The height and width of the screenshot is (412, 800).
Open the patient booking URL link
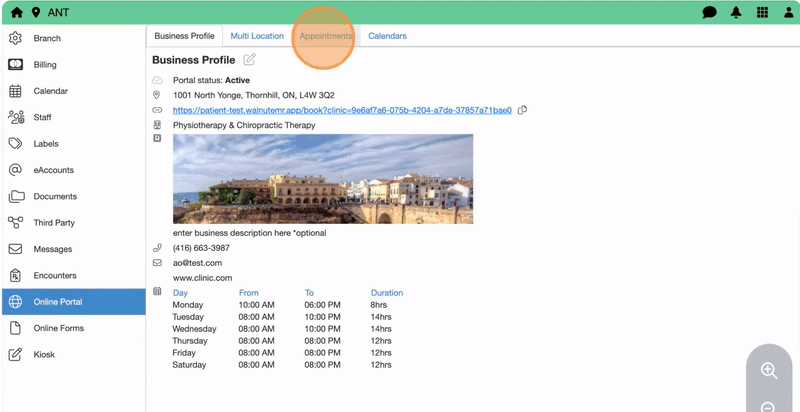[x=342, y=110]
